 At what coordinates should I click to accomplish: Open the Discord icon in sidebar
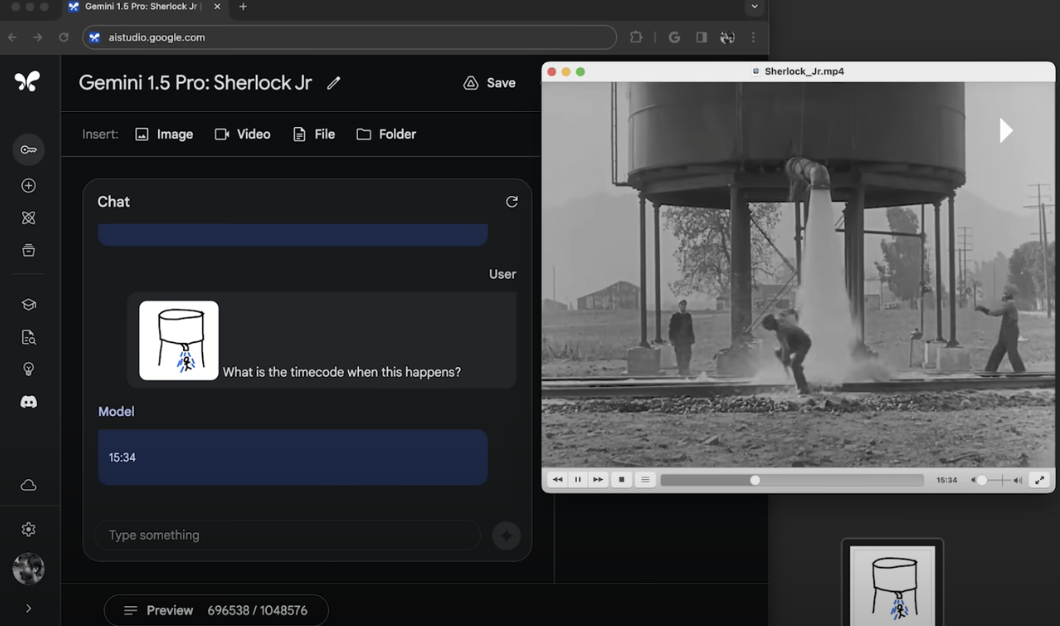point(28,402)
